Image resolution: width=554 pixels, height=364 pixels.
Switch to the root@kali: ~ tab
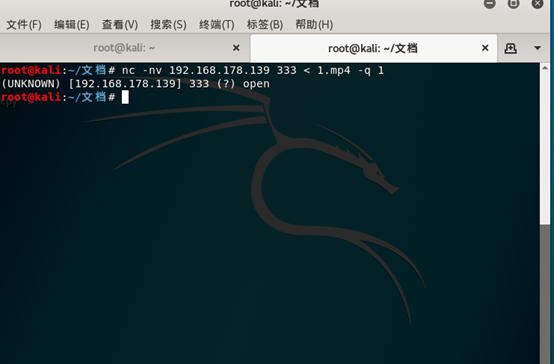tap(124, 48)
